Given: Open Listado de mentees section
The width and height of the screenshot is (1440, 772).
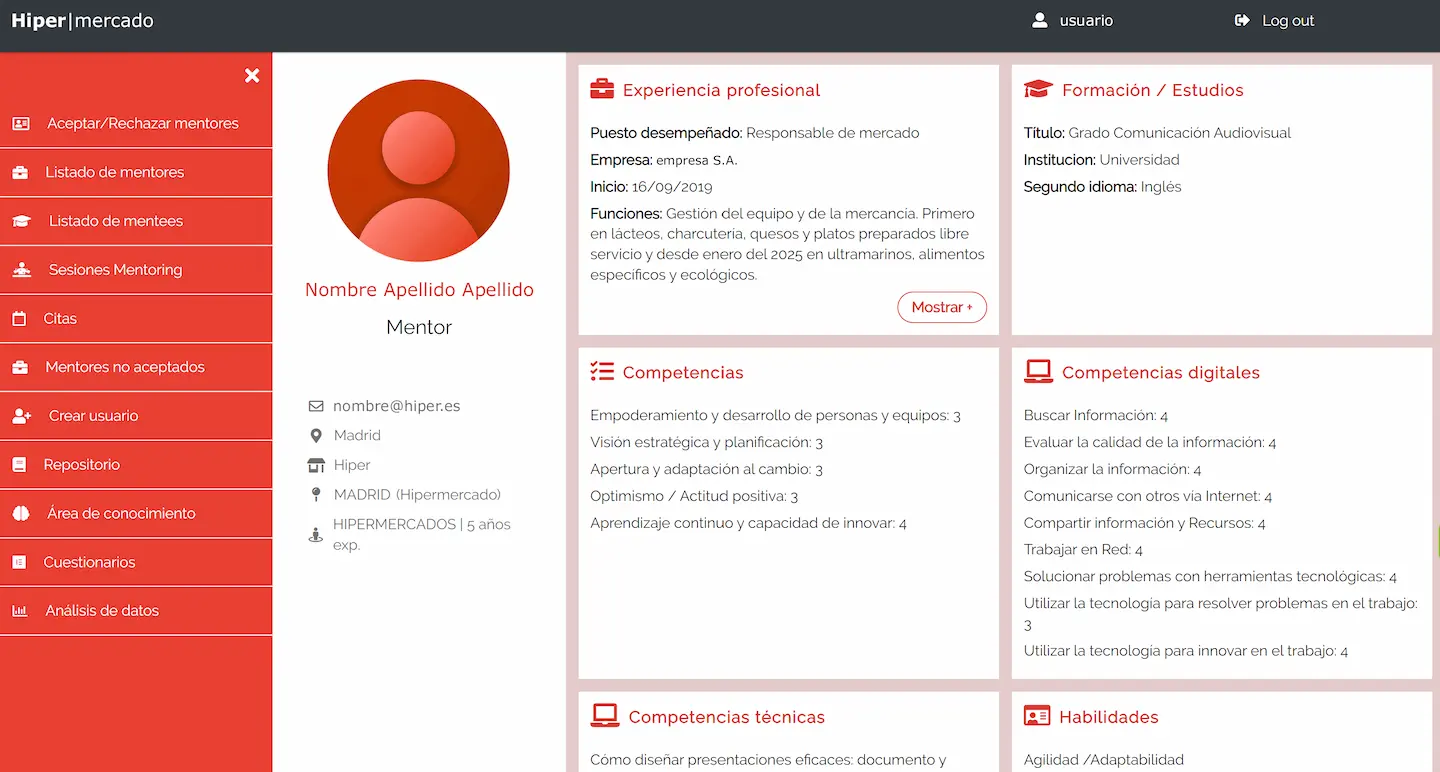Looking at the screenshot, I should click(136, 222).
